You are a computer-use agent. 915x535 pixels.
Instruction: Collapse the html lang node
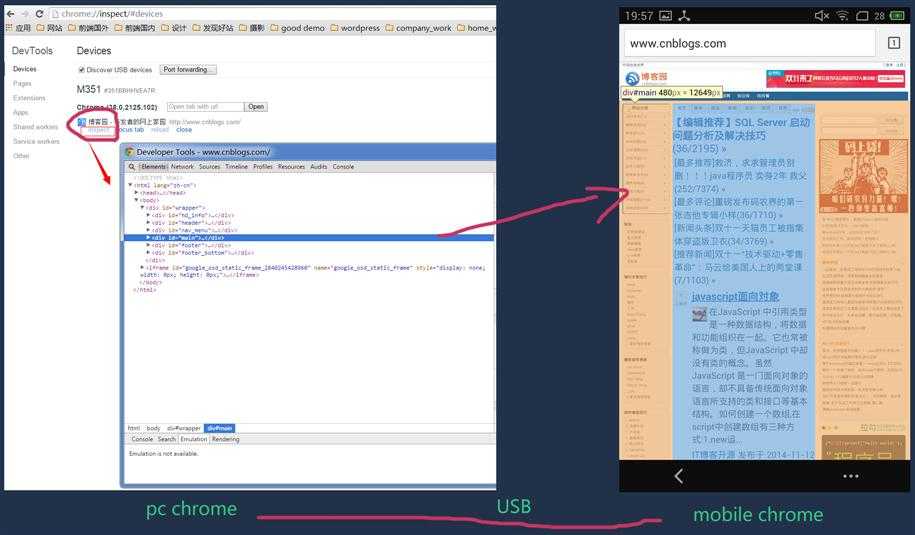pos(130,185)
